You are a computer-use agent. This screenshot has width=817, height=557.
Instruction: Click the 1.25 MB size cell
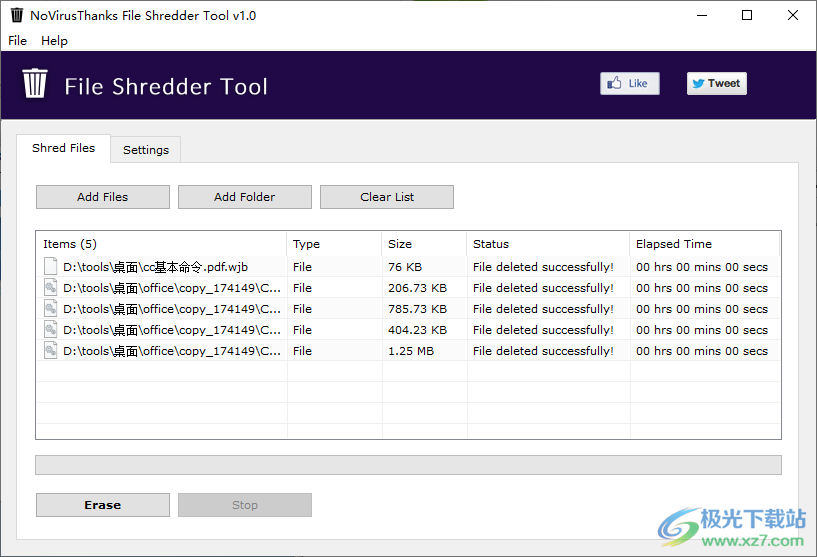411,351
